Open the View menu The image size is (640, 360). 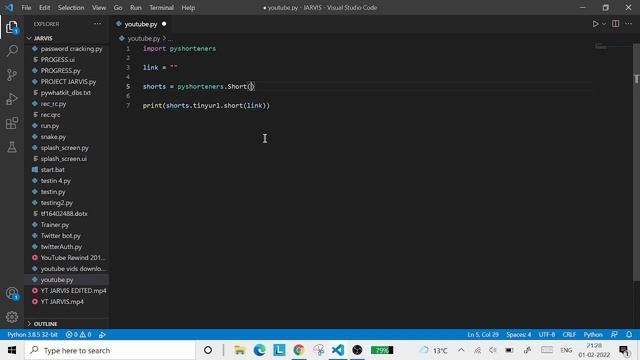click(x=99, y=8)
